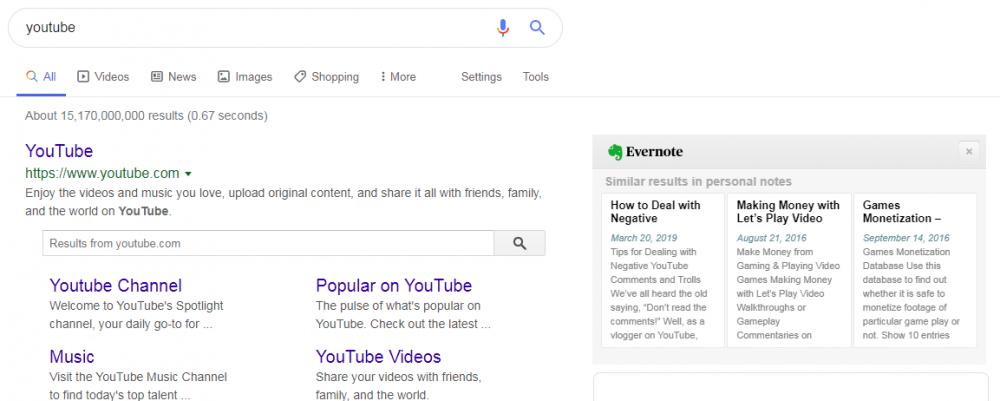Open search Tools
This screenshot has width=1000, height=401.
pos(536,77)
